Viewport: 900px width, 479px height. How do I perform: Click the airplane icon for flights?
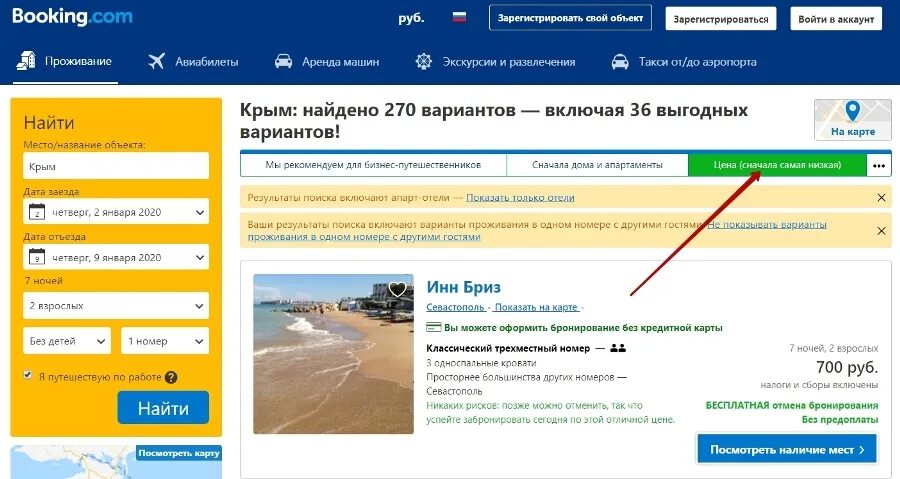pyautogui.click(x=156, y=61)
